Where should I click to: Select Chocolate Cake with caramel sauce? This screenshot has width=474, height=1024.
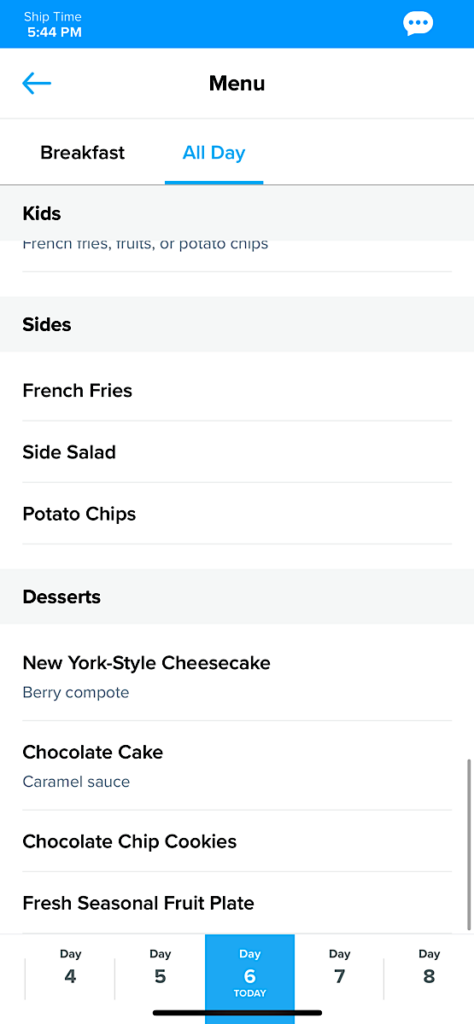237,765
